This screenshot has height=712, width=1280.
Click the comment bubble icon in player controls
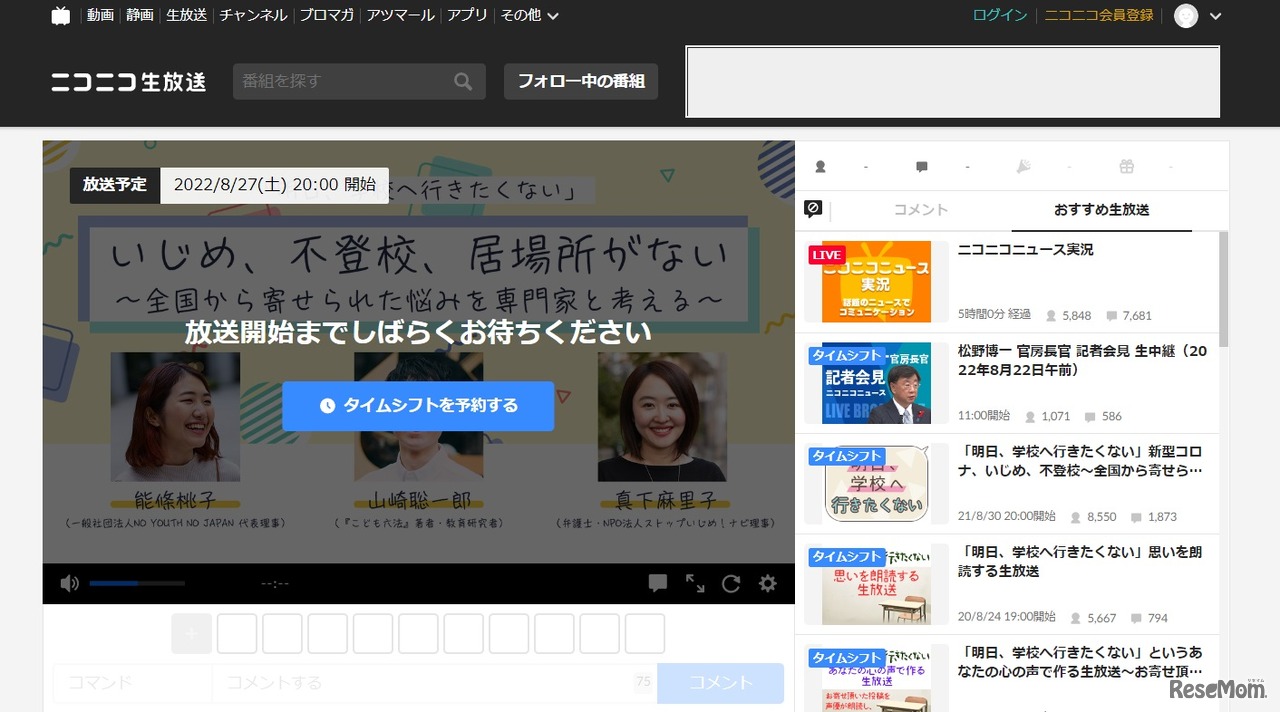[x=658, y=583]
